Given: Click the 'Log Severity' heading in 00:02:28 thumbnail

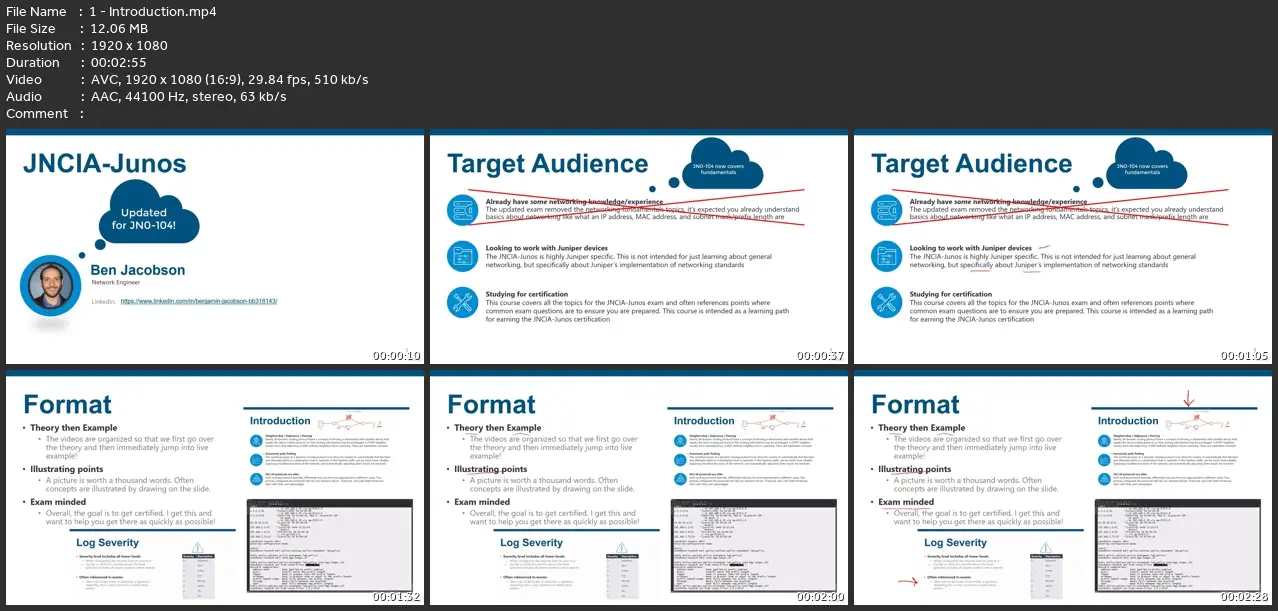Looking at the screenshot, I should [955, 543].
